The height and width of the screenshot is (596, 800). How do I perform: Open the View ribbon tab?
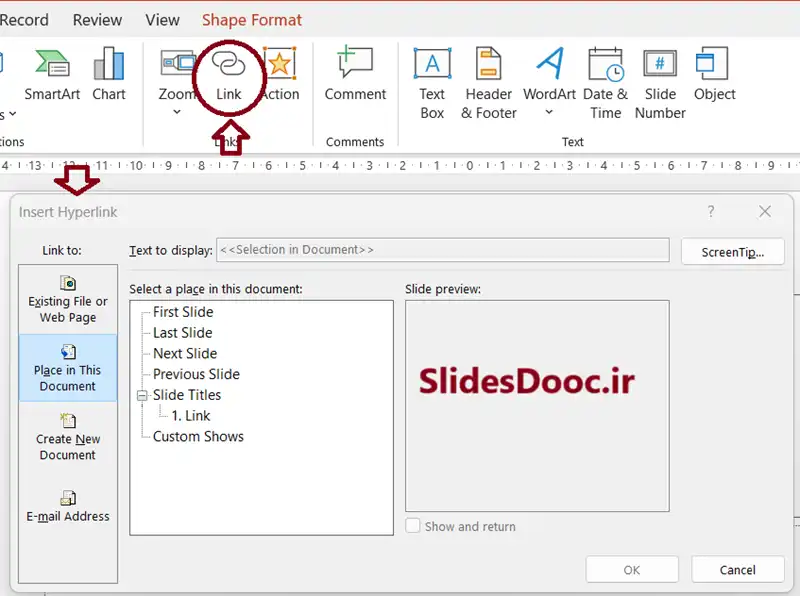[163, 20]
